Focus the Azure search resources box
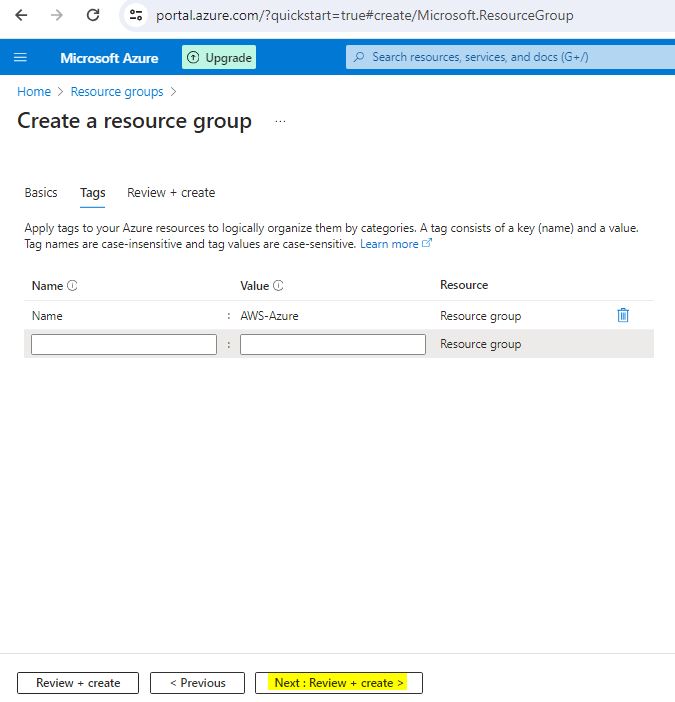Screen dimensions: 675x702 510,57
